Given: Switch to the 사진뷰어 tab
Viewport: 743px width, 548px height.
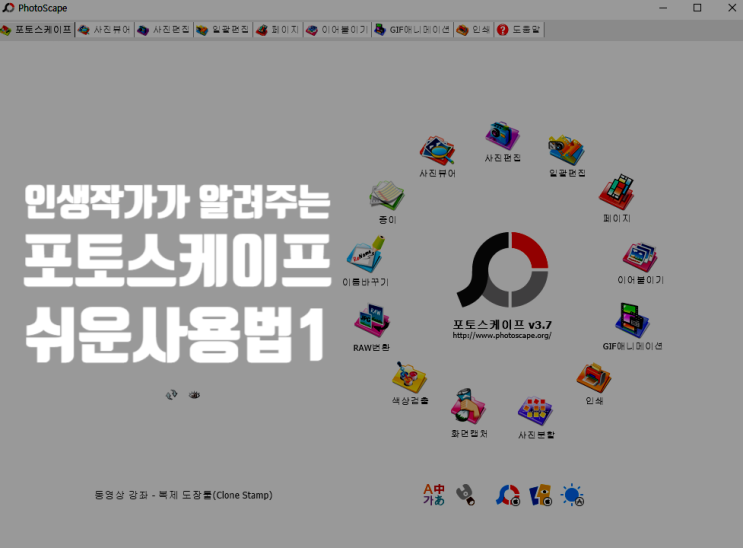Looking at the screenshot, I should [x=104, y=30].
